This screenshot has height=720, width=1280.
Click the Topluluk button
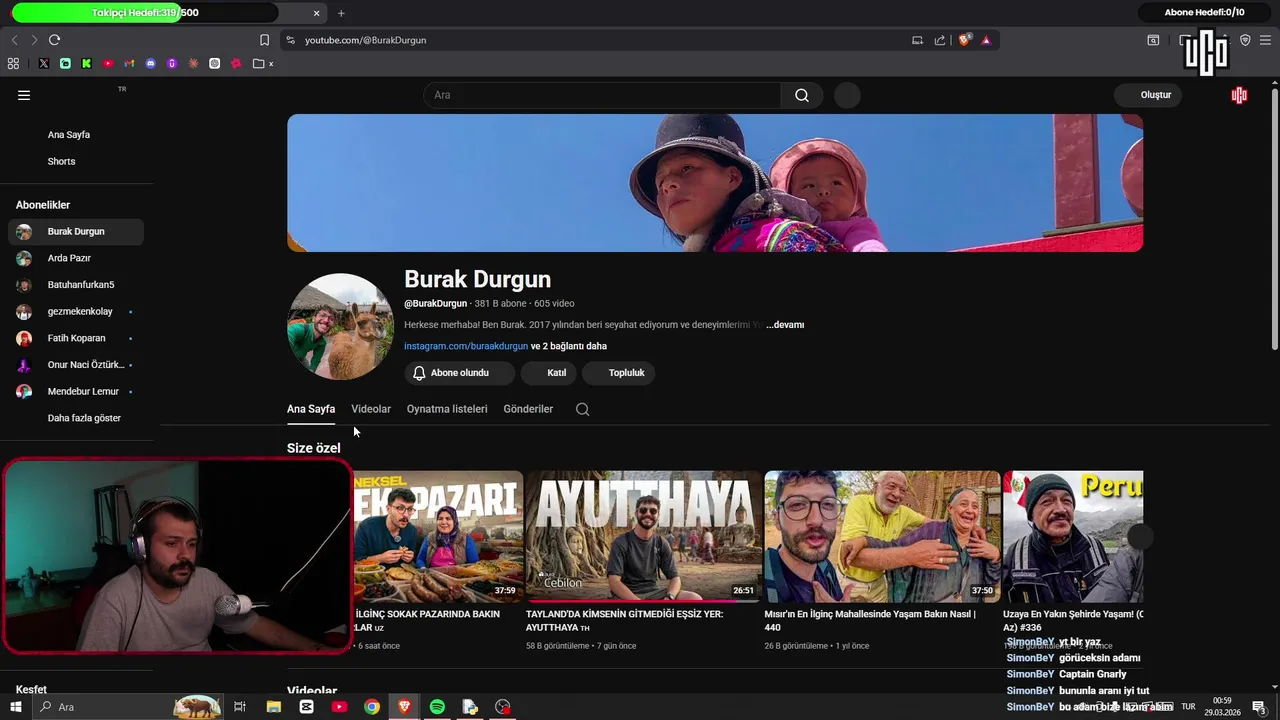[618, 373]
